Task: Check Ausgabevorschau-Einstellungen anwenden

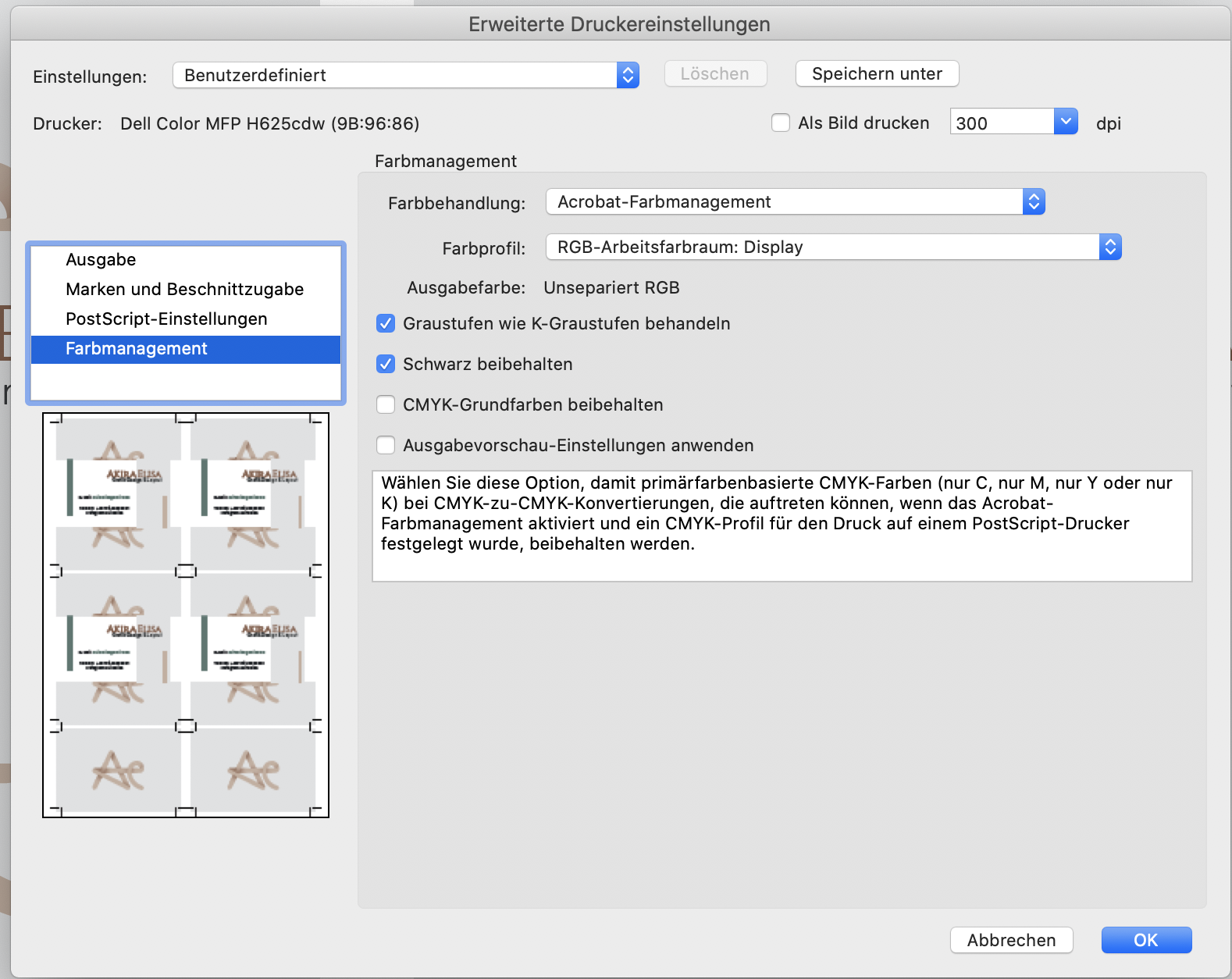Action: [x=386, y=445]
